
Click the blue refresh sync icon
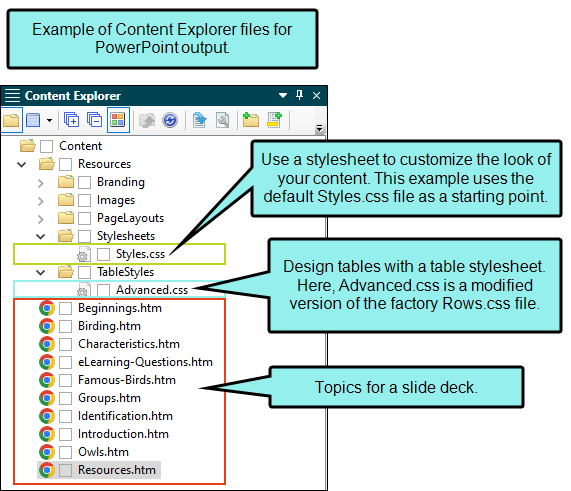coord(170,120)
